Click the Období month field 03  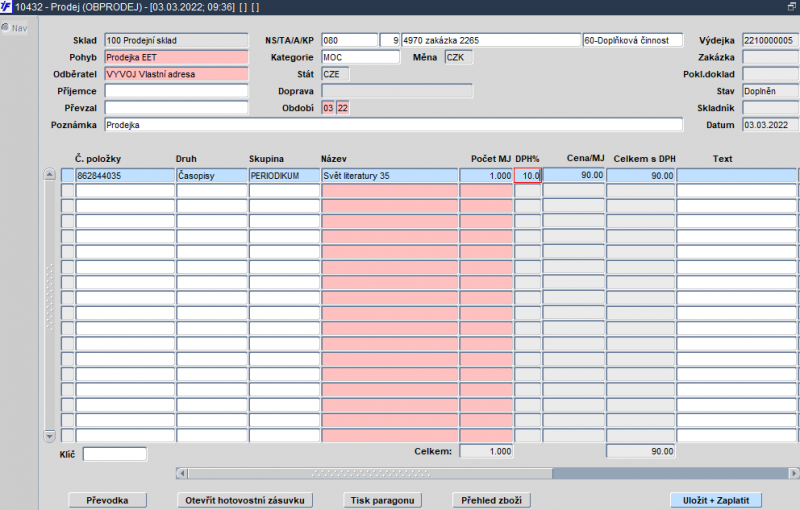[328, 108]
